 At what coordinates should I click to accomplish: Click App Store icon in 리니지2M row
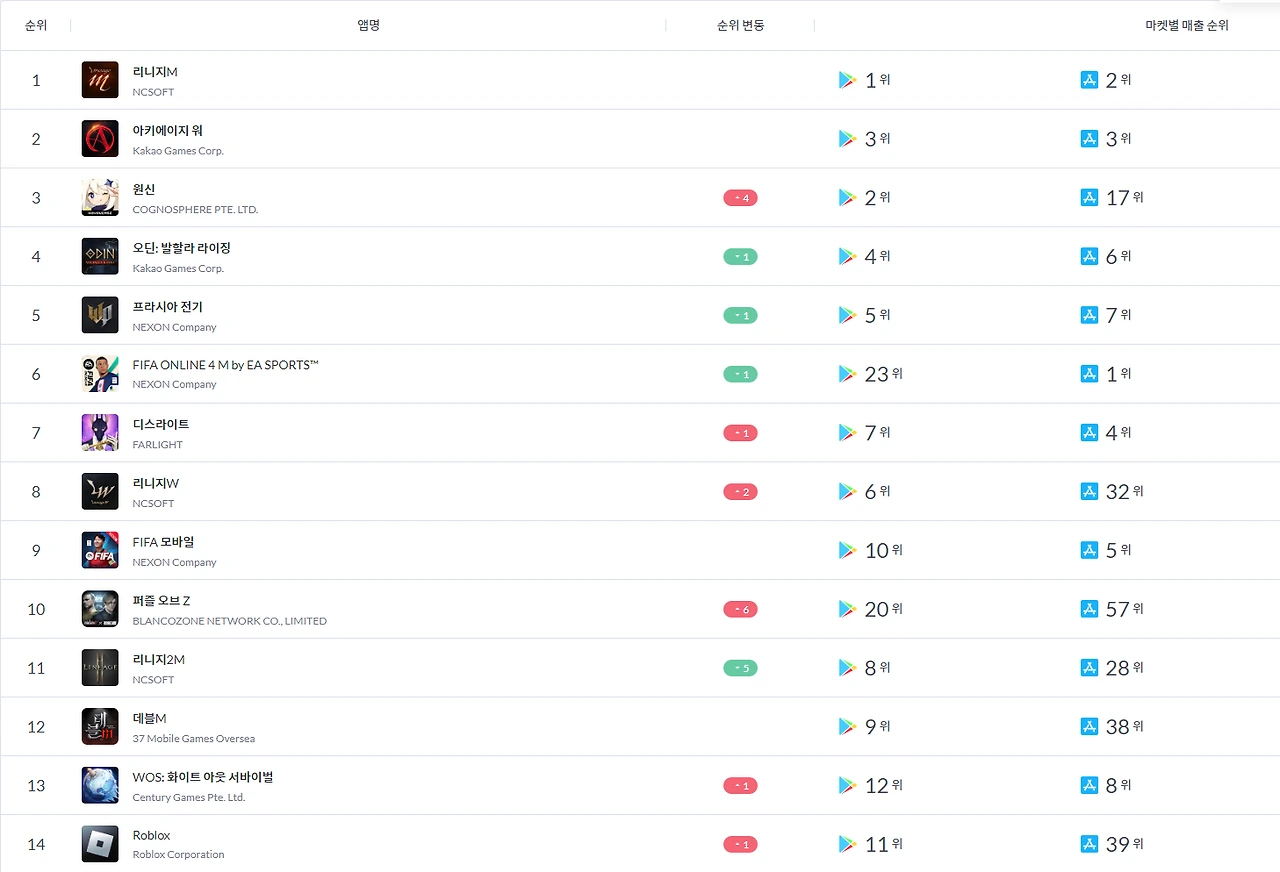1090,668
